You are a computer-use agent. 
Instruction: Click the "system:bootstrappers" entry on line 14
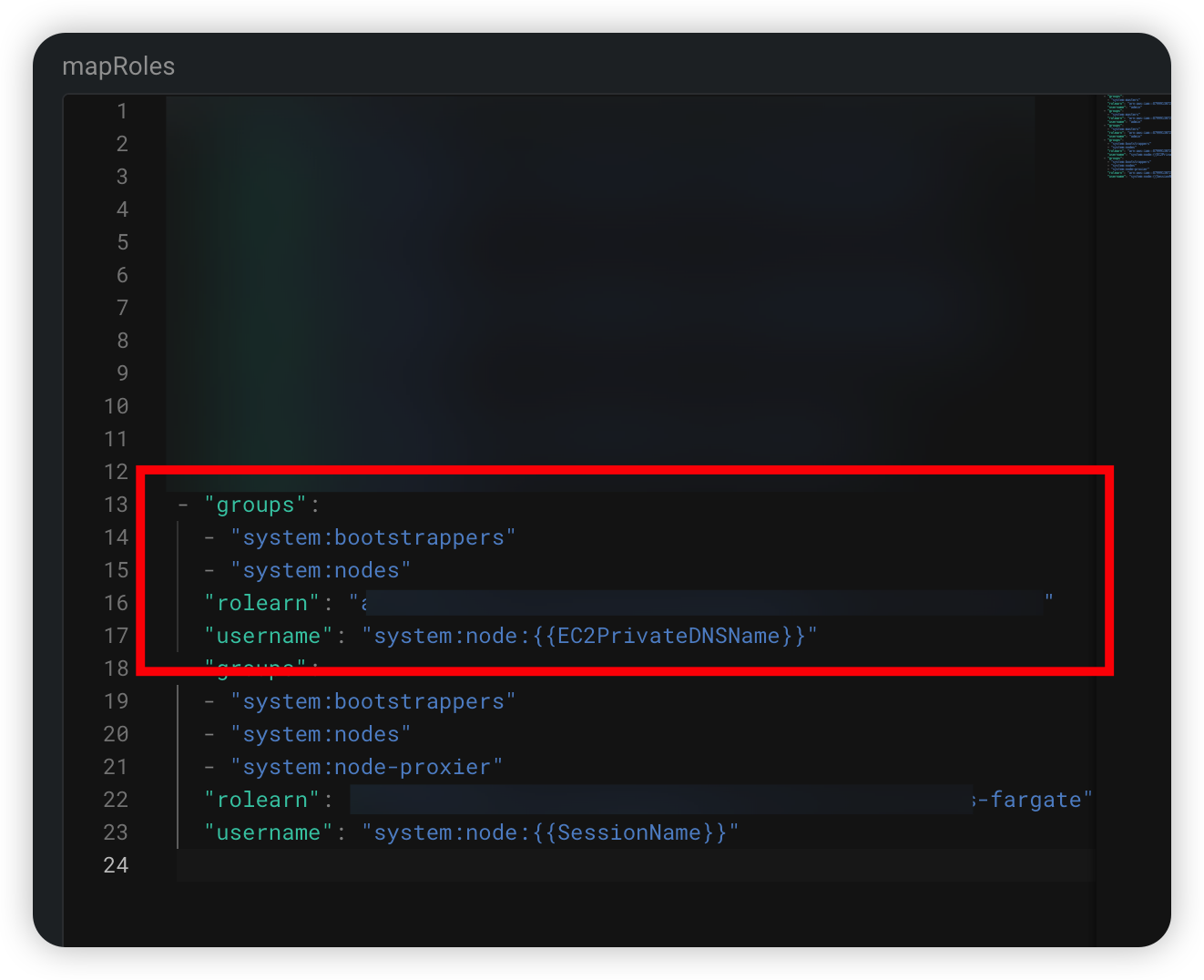[x=375, y=537]
